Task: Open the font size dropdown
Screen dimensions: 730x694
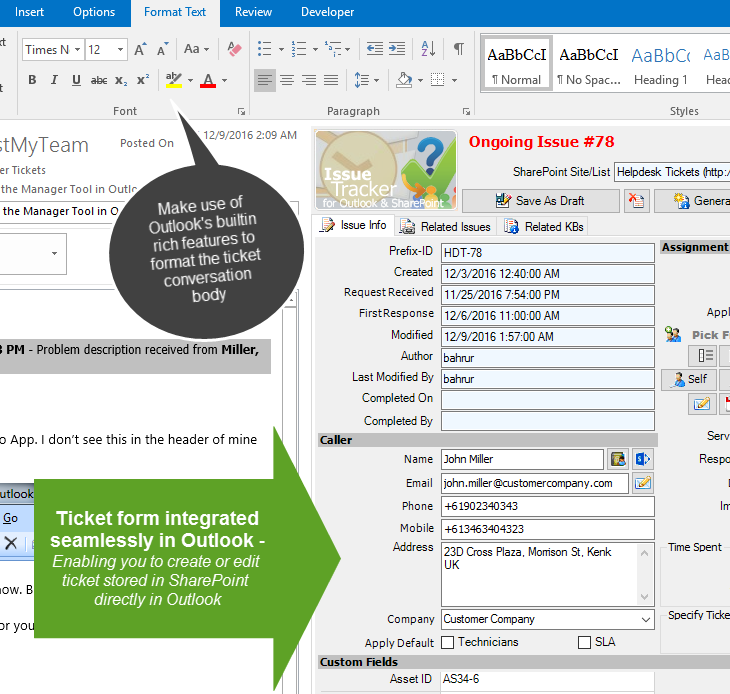Action: [x=121, y=50]
